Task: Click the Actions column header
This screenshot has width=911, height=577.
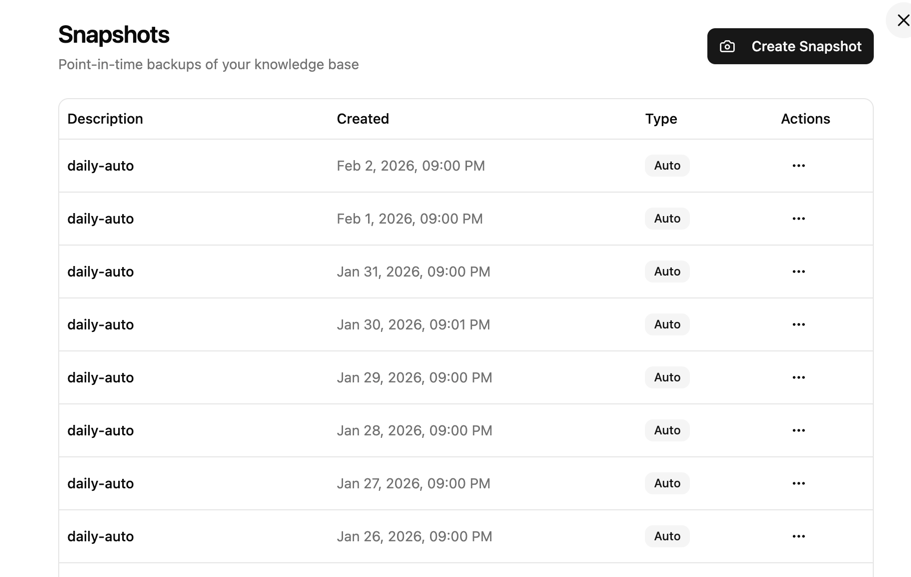Action: [805, 118]
